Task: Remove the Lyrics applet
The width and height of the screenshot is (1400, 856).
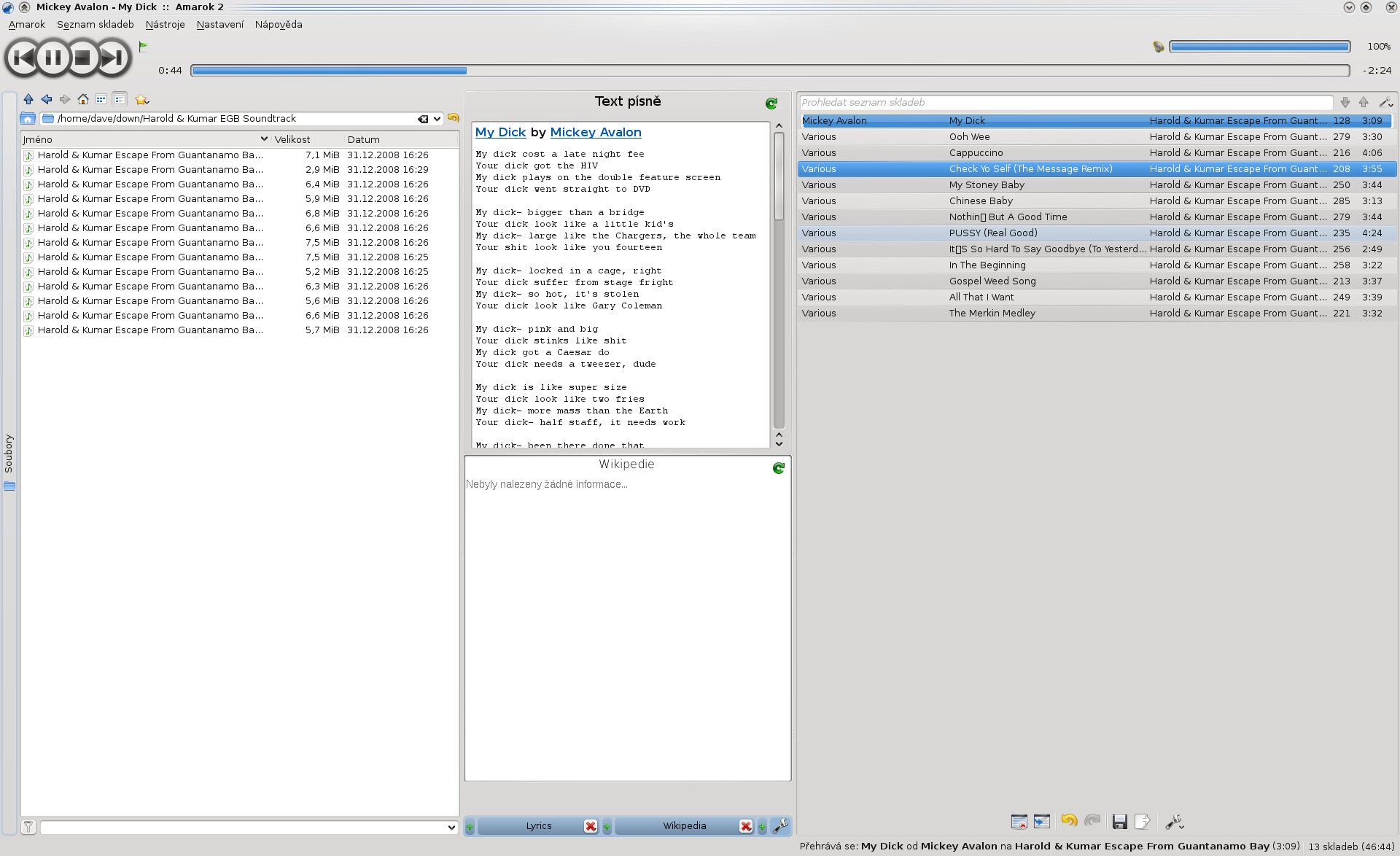Action: [x=591, y=826]
